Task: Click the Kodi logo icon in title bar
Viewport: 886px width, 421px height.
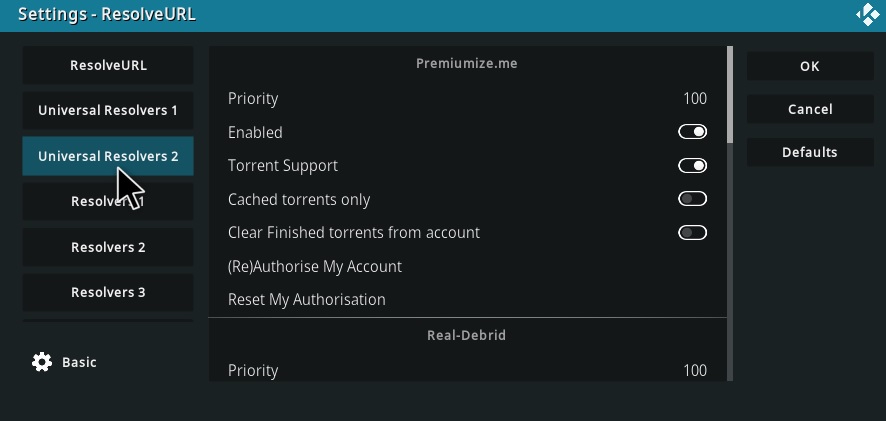Action: tap(868, 15)
